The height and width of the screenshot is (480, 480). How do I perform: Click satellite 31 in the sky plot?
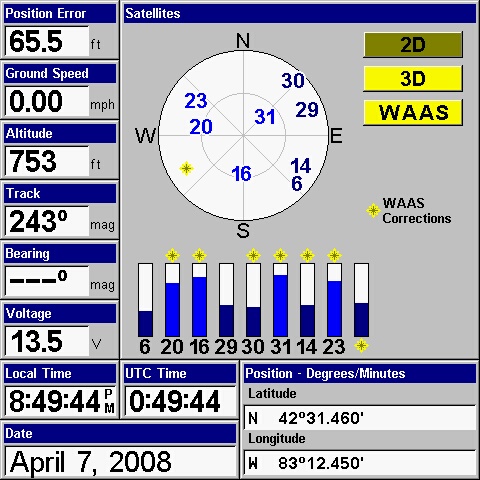click(x=265, y=117)
